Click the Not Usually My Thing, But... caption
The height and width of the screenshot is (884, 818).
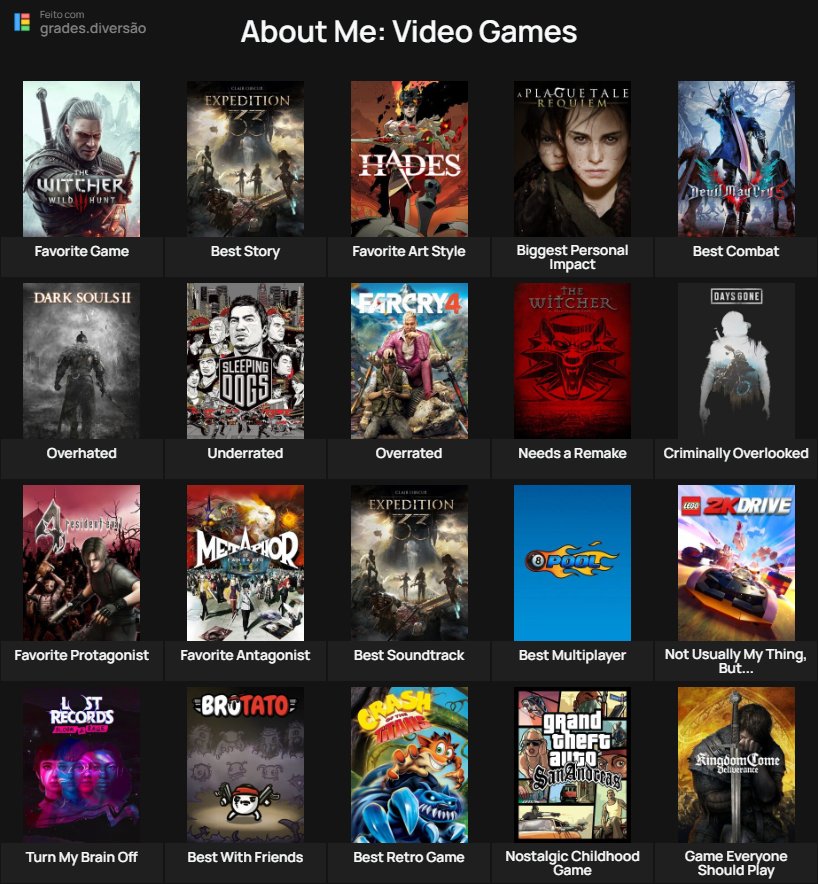[x=736, y=661]
